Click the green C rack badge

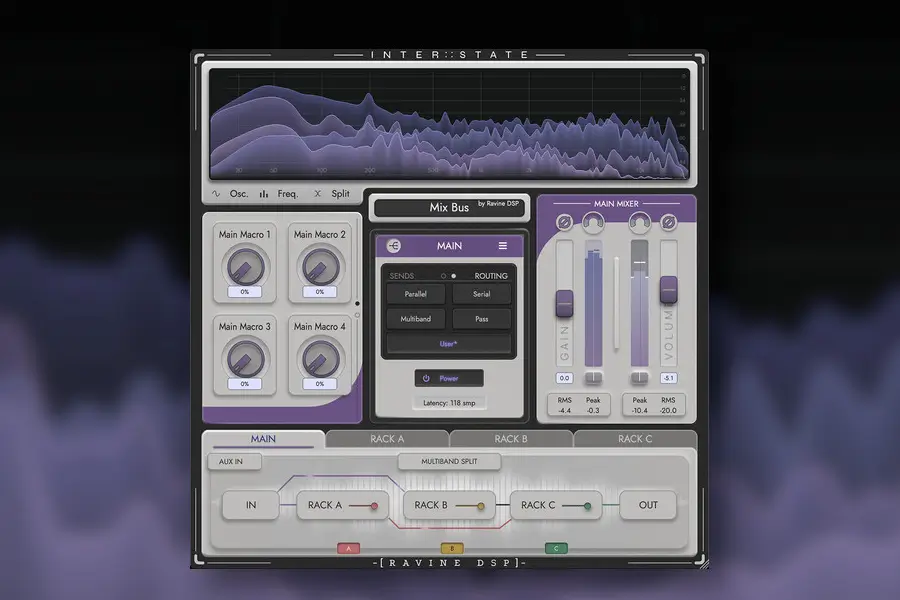(x=556, y=548)
